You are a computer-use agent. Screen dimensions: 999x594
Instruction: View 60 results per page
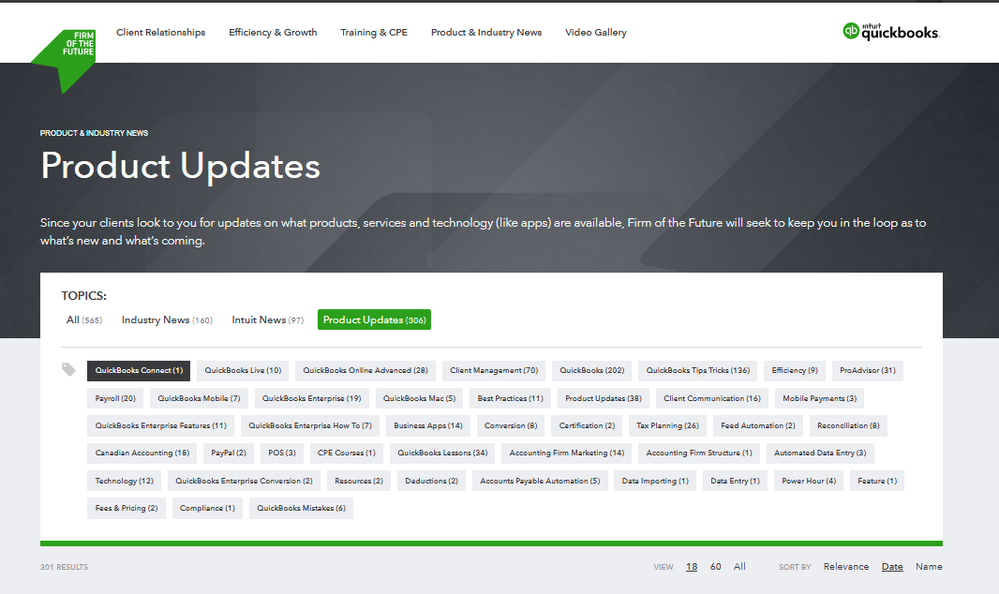715,567
